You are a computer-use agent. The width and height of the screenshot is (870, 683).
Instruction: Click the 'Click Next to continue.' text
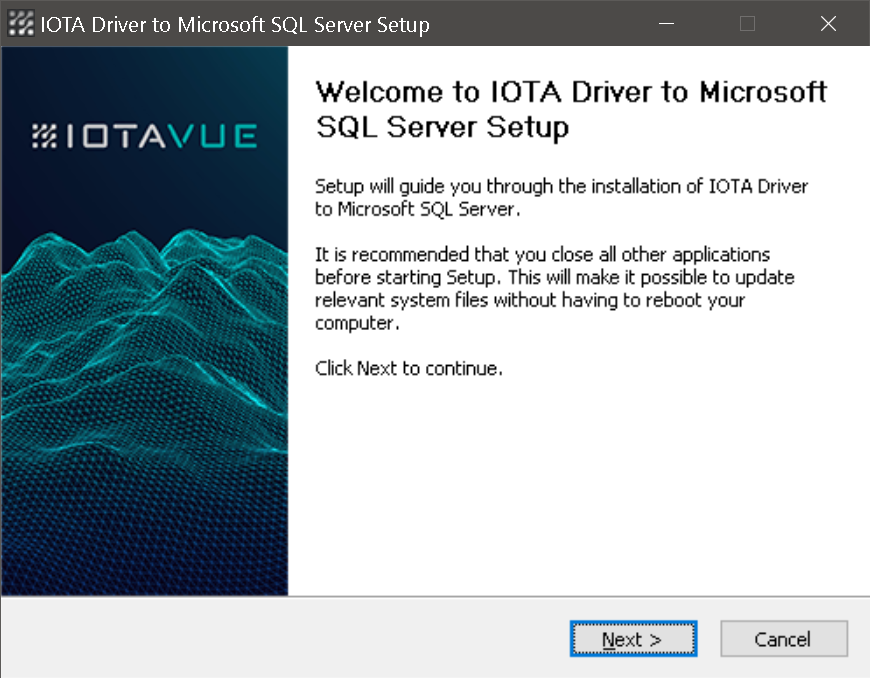408,368
